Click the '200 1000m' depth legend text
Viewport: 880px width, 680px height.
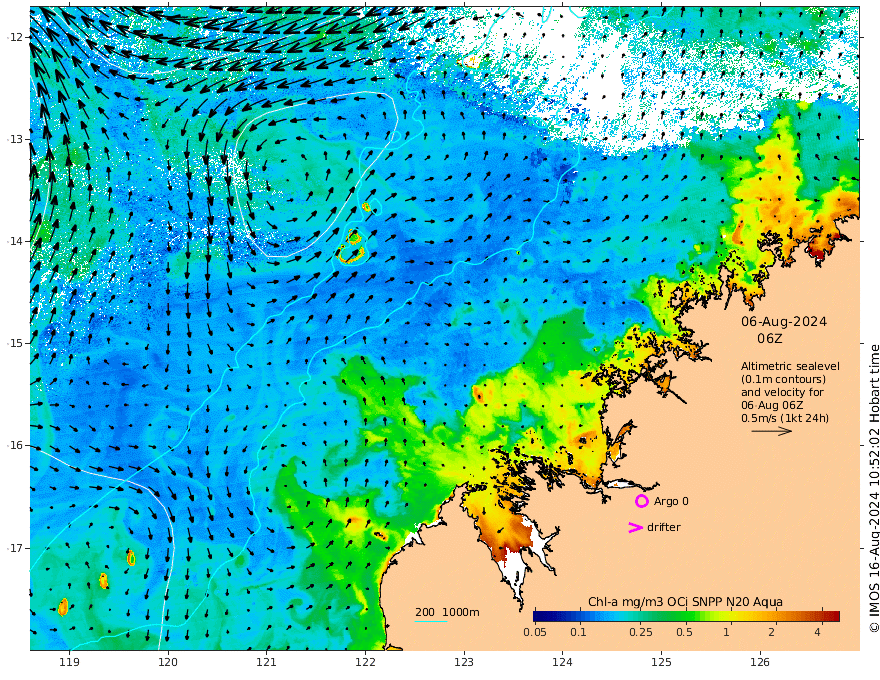[447, 612]
